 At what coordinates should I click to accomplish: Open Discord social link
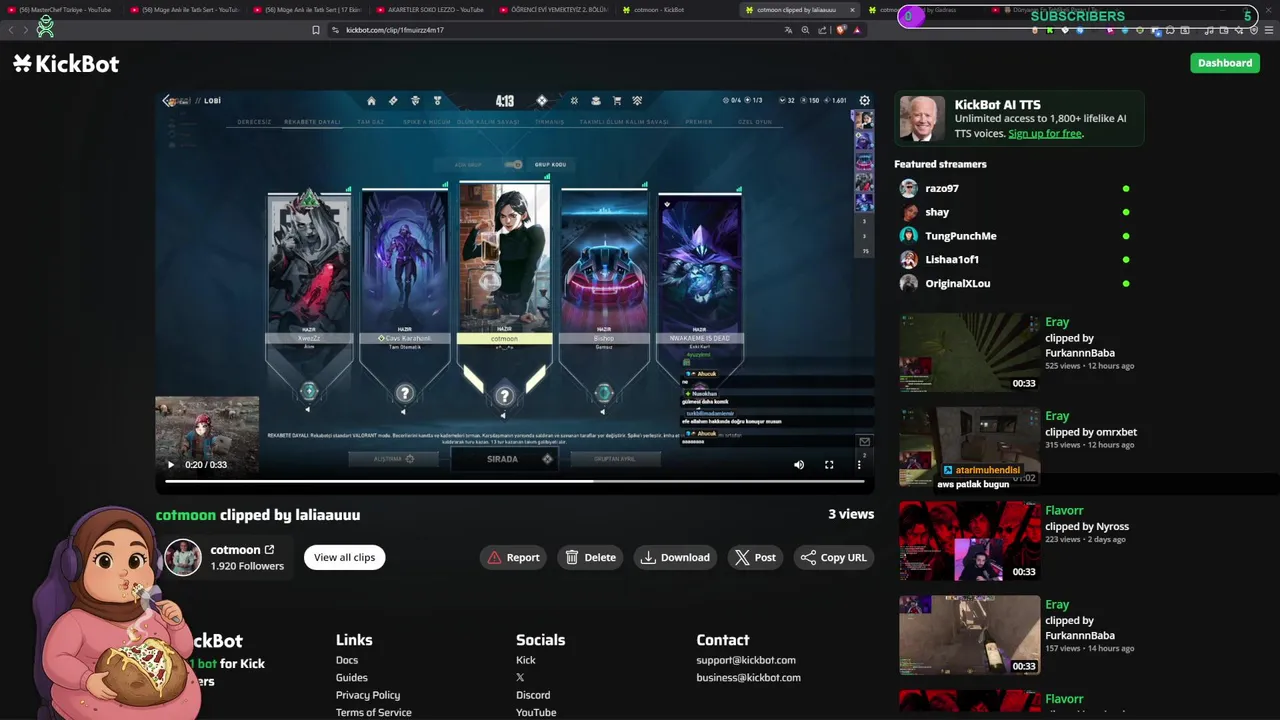click(533, 695)
